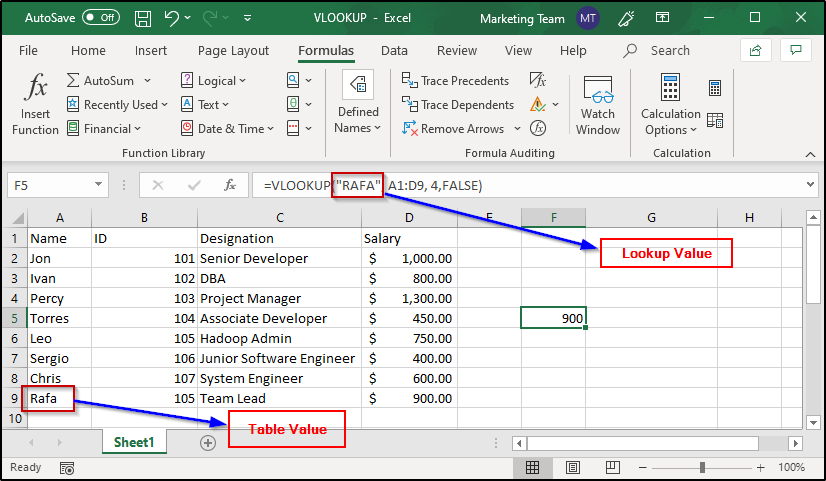Click the 100% zoom level
This screenshot has width=826, height=481.
tap(791, 467)
